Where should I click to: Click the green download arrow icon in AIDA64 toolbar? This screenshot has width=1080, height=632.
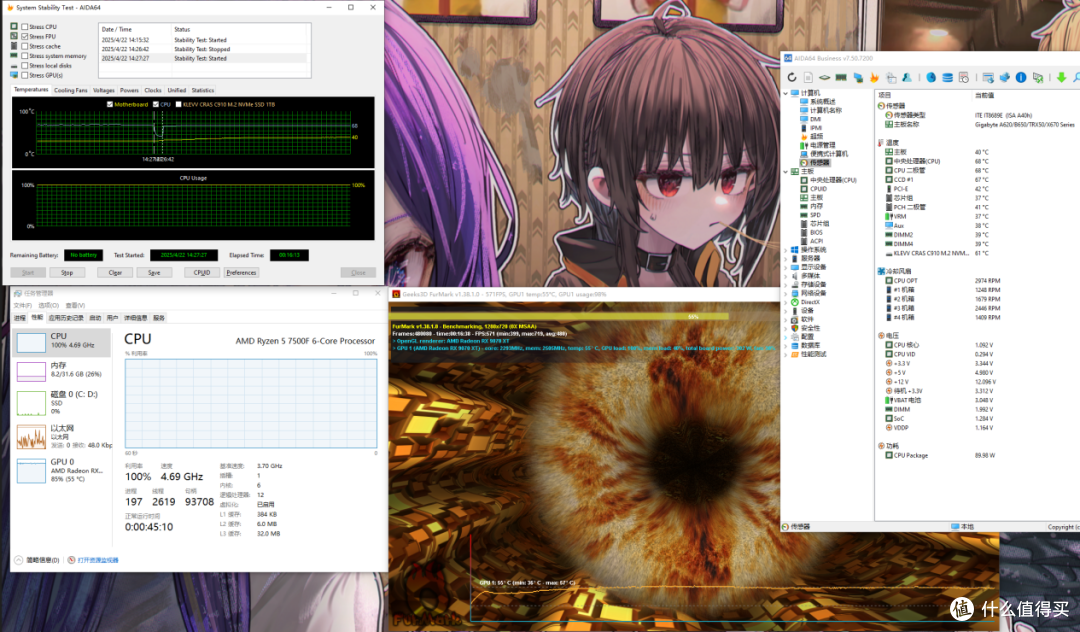1061,78
